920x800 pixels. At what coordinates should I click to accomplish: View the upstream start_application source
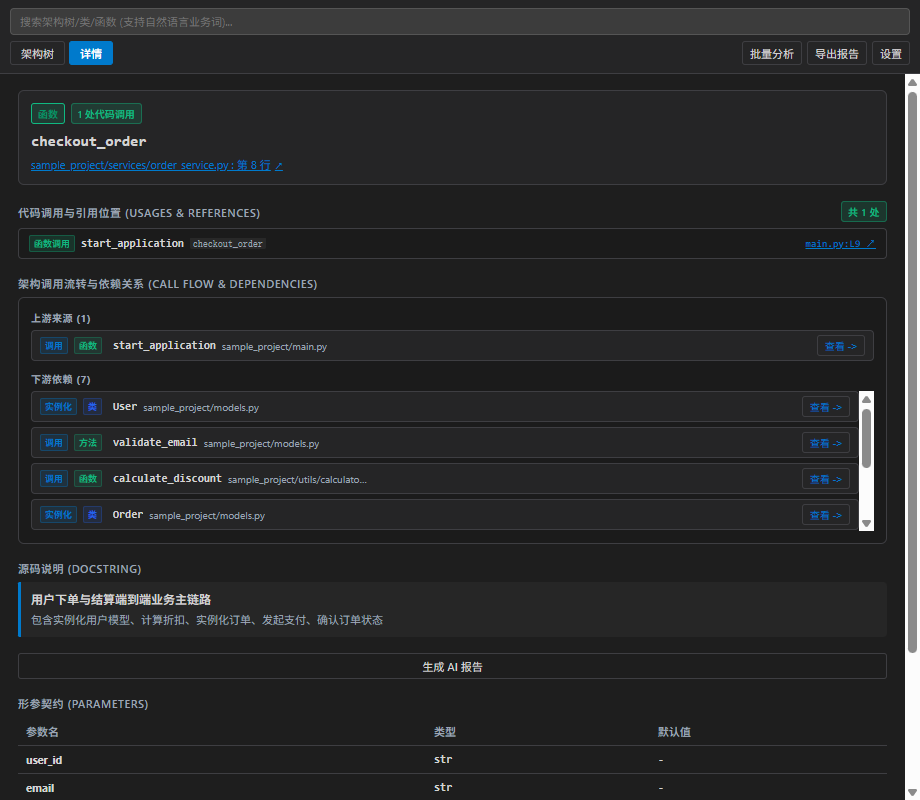point(841,346)
